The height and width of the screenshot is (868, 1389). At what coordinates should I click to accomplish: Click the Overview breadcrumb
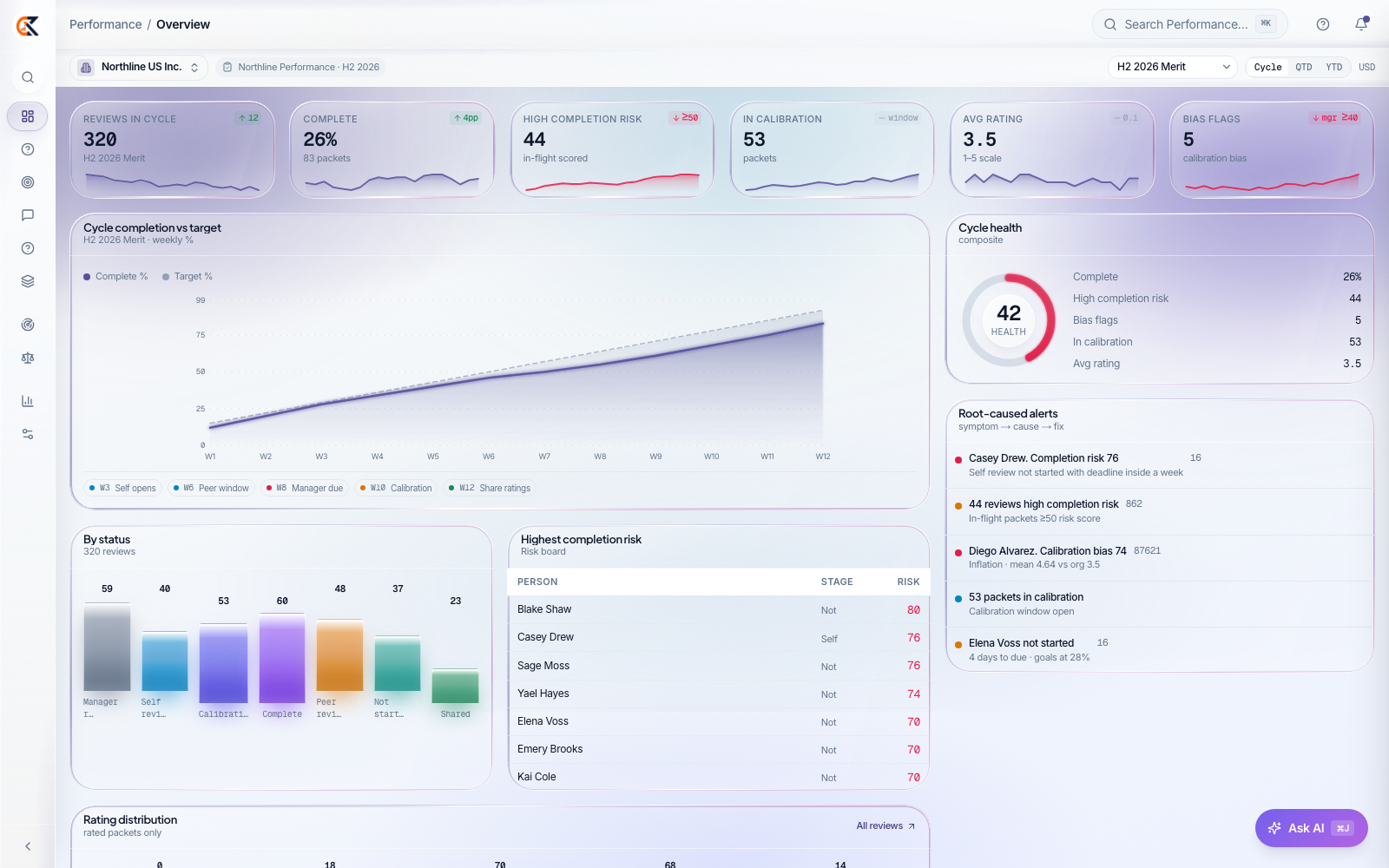(x=183, y=24)
